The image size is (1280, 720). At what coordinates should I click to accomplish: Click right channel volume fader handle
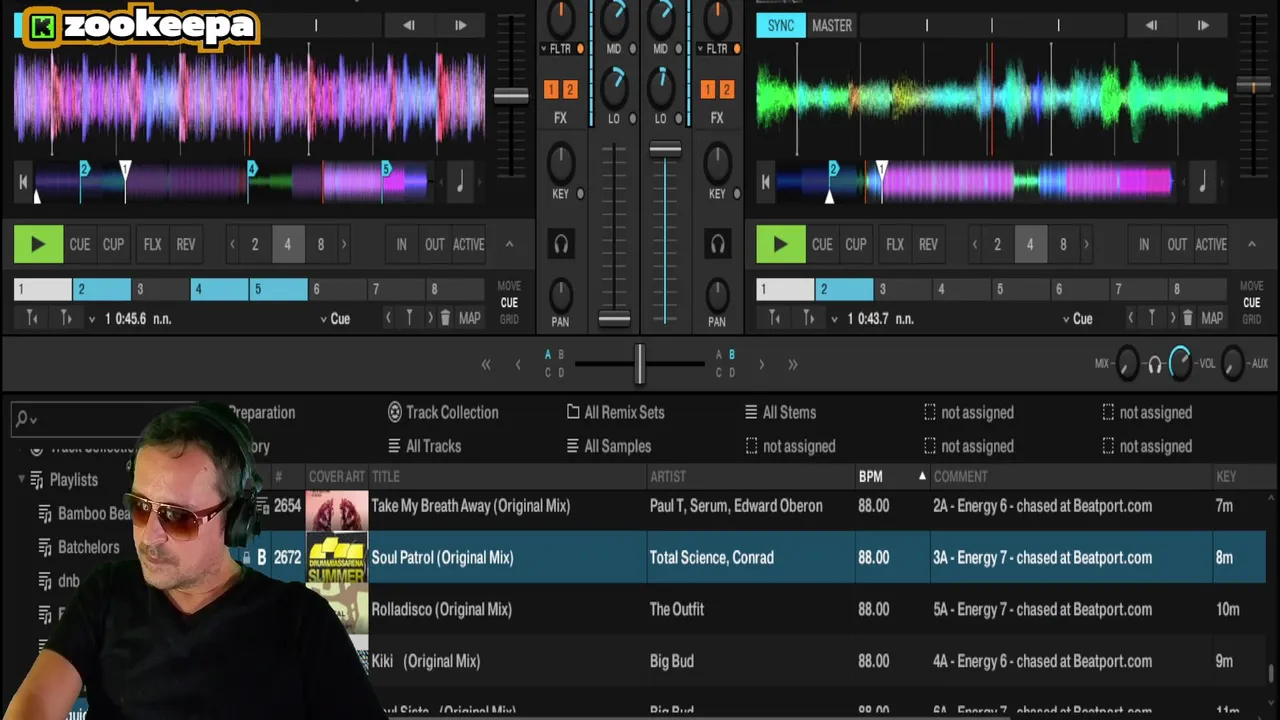pyautogui.click(x=665, y=151)
